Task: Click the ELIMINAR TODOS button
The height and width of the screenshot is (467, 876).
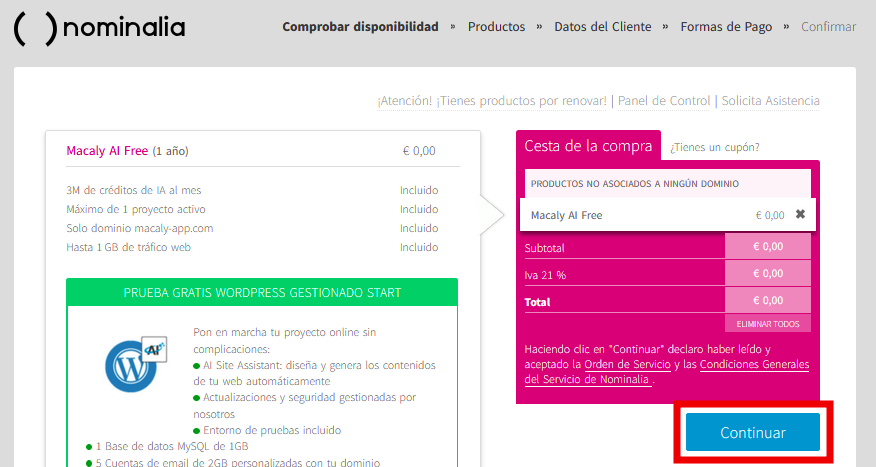Action: coord(768,324)
